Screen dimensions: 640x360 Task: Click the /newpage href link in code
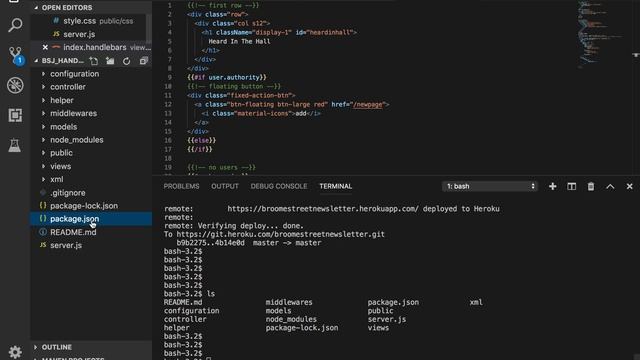[368, 104]
